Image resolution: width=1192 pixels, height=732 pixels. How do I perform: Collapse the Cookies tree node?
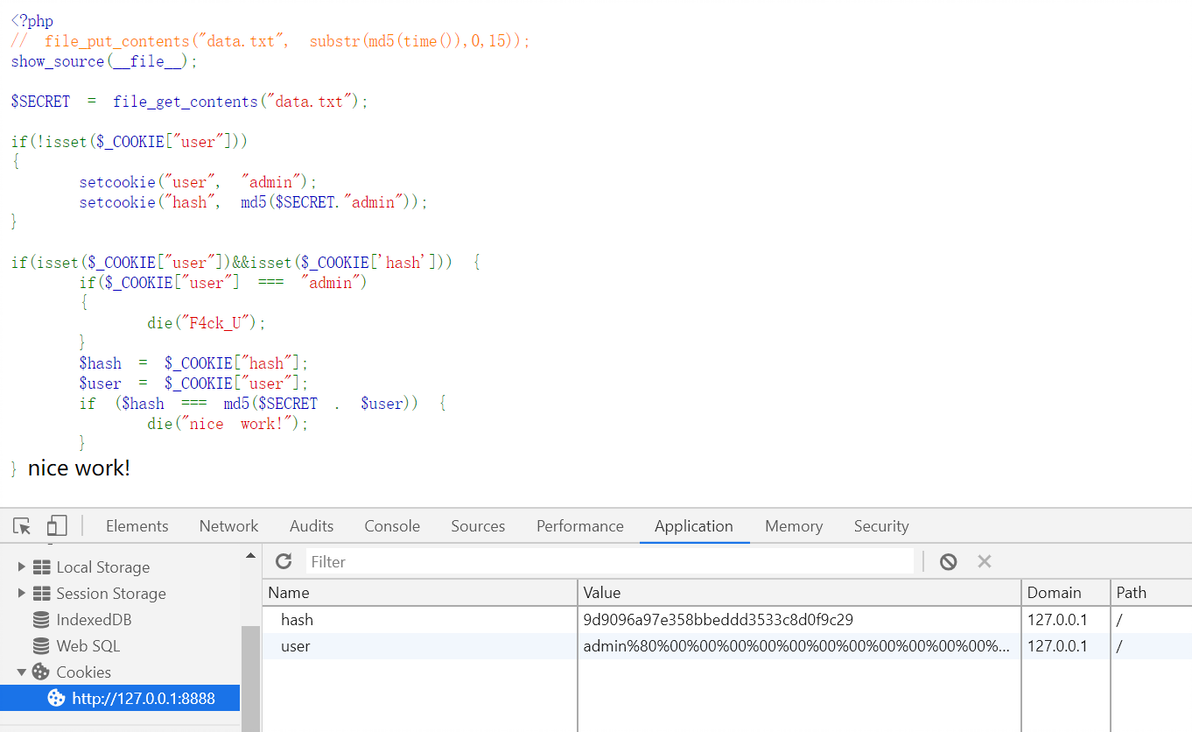(21, 672)
